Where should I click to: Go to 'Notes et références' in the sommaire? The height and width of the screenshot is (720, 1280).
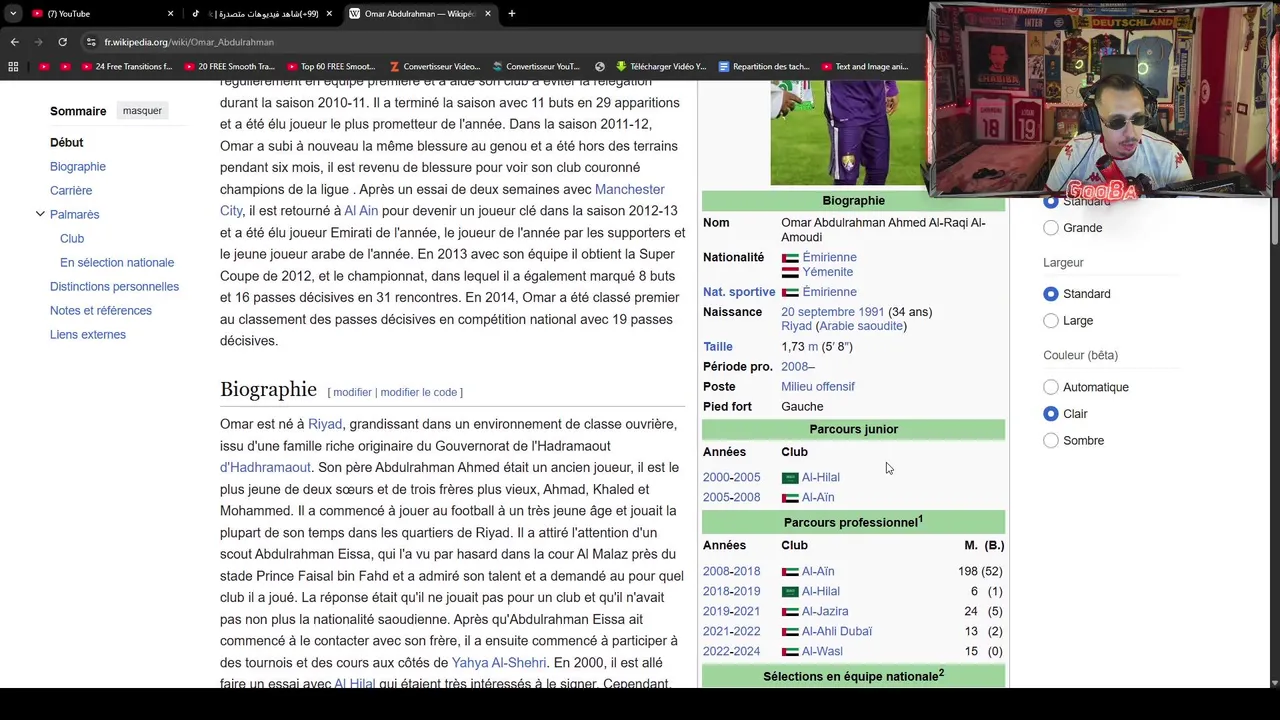pyautogui.click(x=101, y=311)
